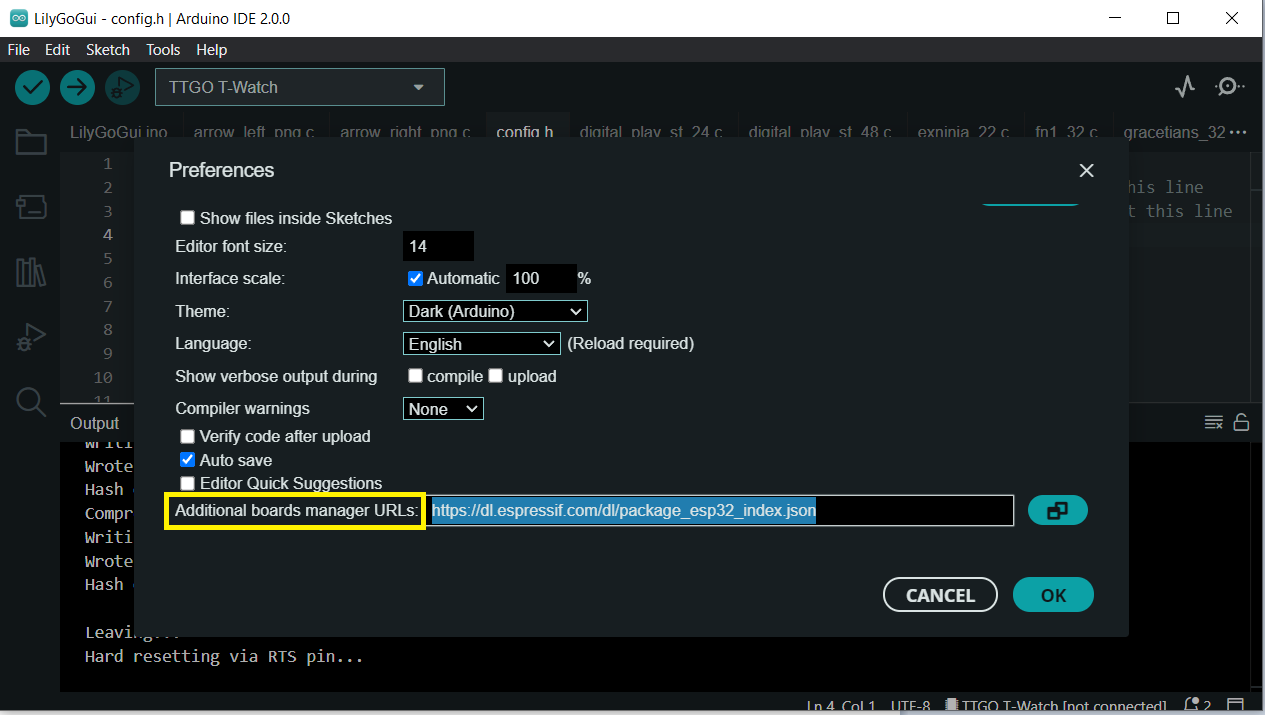Open the File menu
The height and width of the screenshot is (715, 1265).
[x=19, y=49]
